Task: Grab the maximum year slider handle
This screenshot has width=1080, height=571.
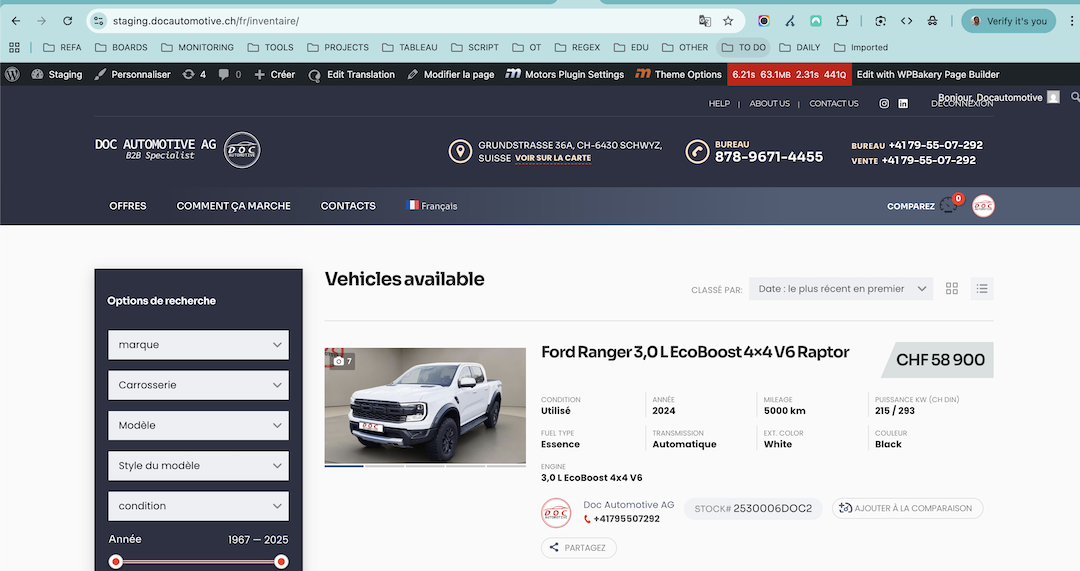Action: tap(281, 561)
